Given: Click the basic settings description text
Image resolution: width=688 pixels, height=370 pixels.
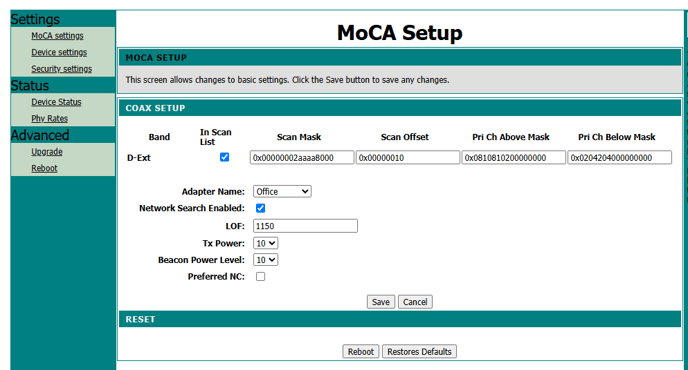Looking at the screenshot, I should [x=287, y=80].
